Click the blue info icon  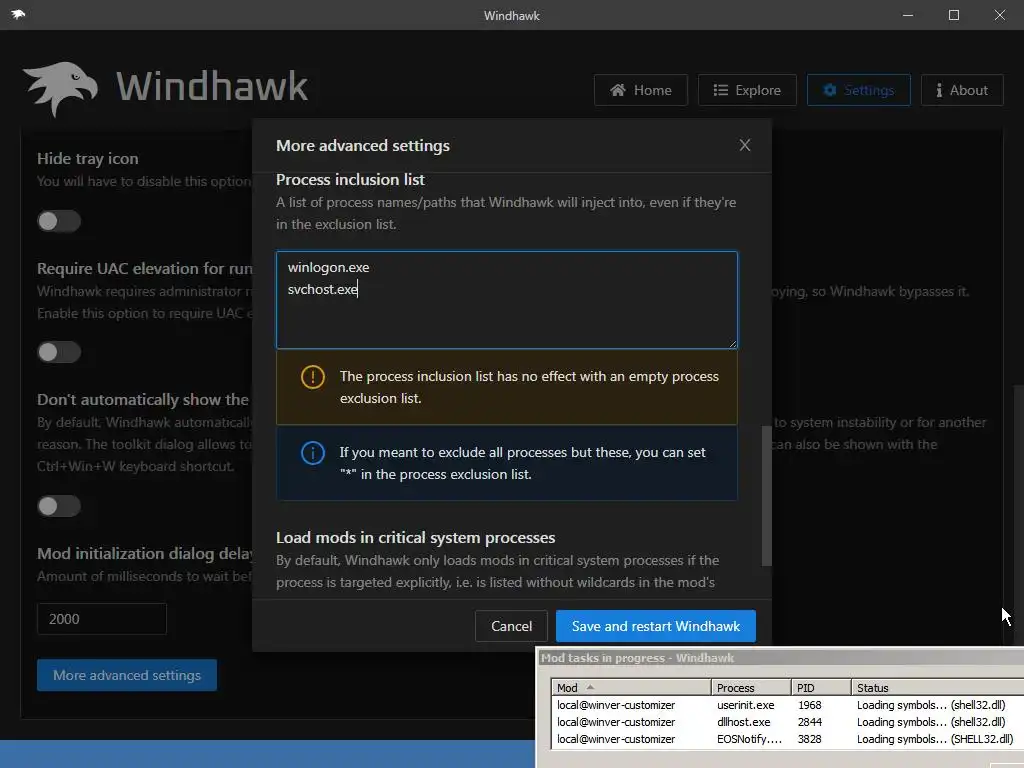(313, 453)
